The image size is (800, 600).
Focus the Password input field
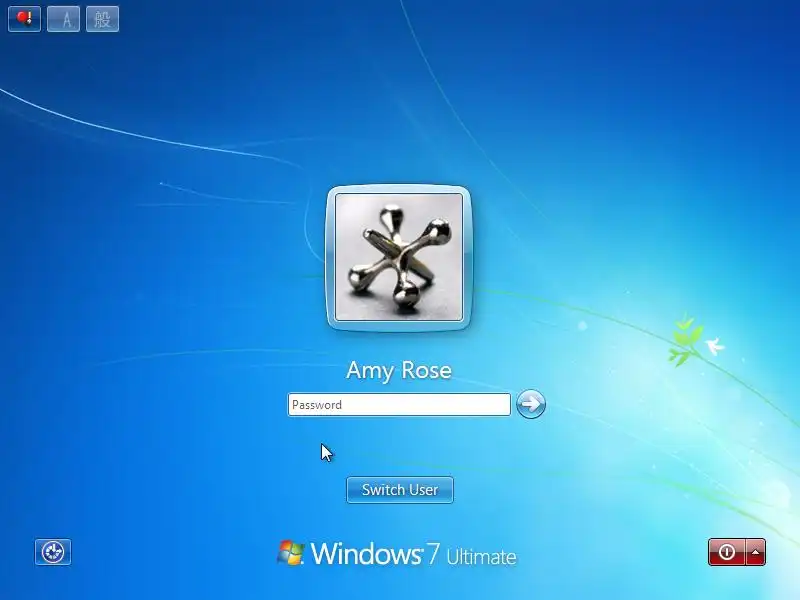399,405
